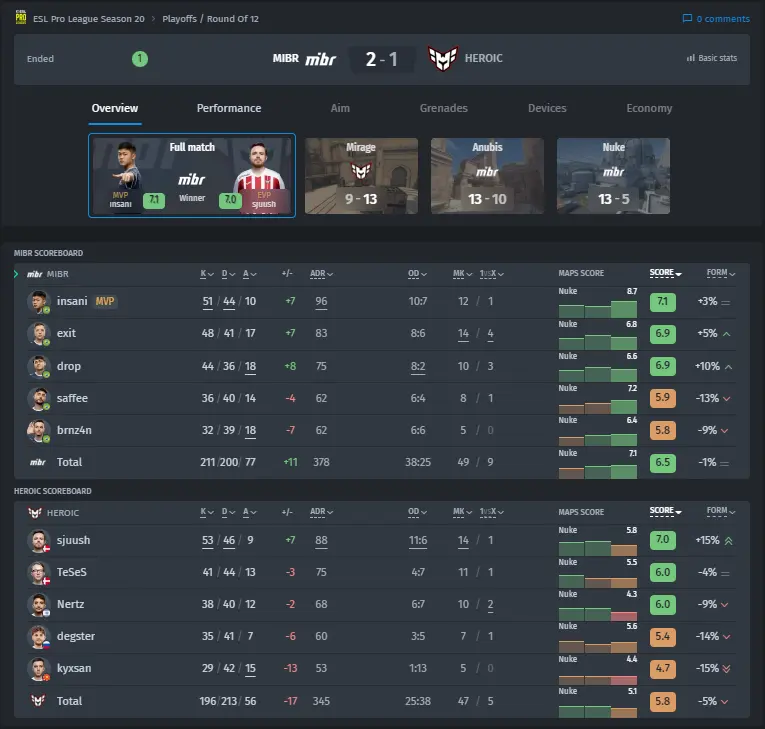Click brnz4n's player avatar
This screenshot has width=765, height=729.
point(39,430)
